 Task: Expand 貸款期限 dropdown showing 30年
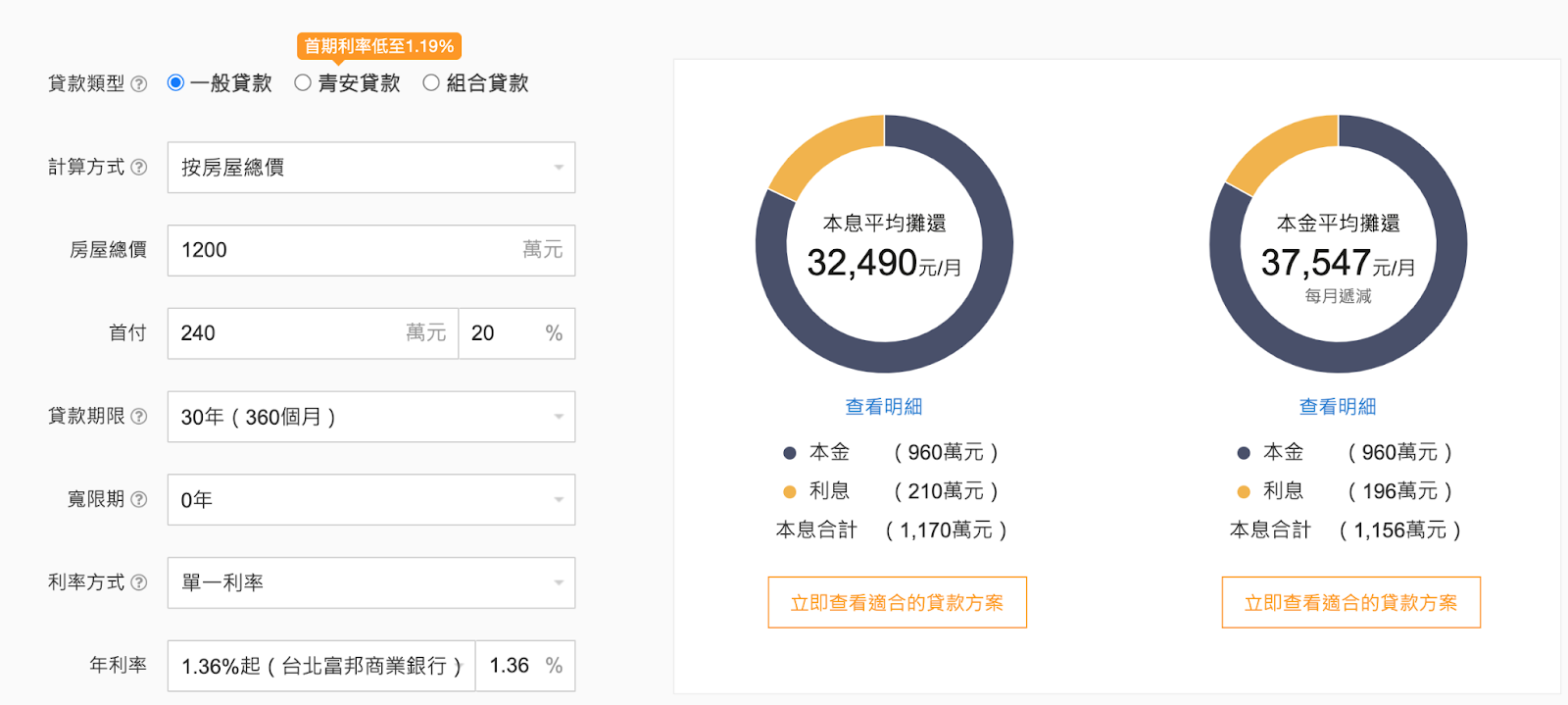pos(371,417)
